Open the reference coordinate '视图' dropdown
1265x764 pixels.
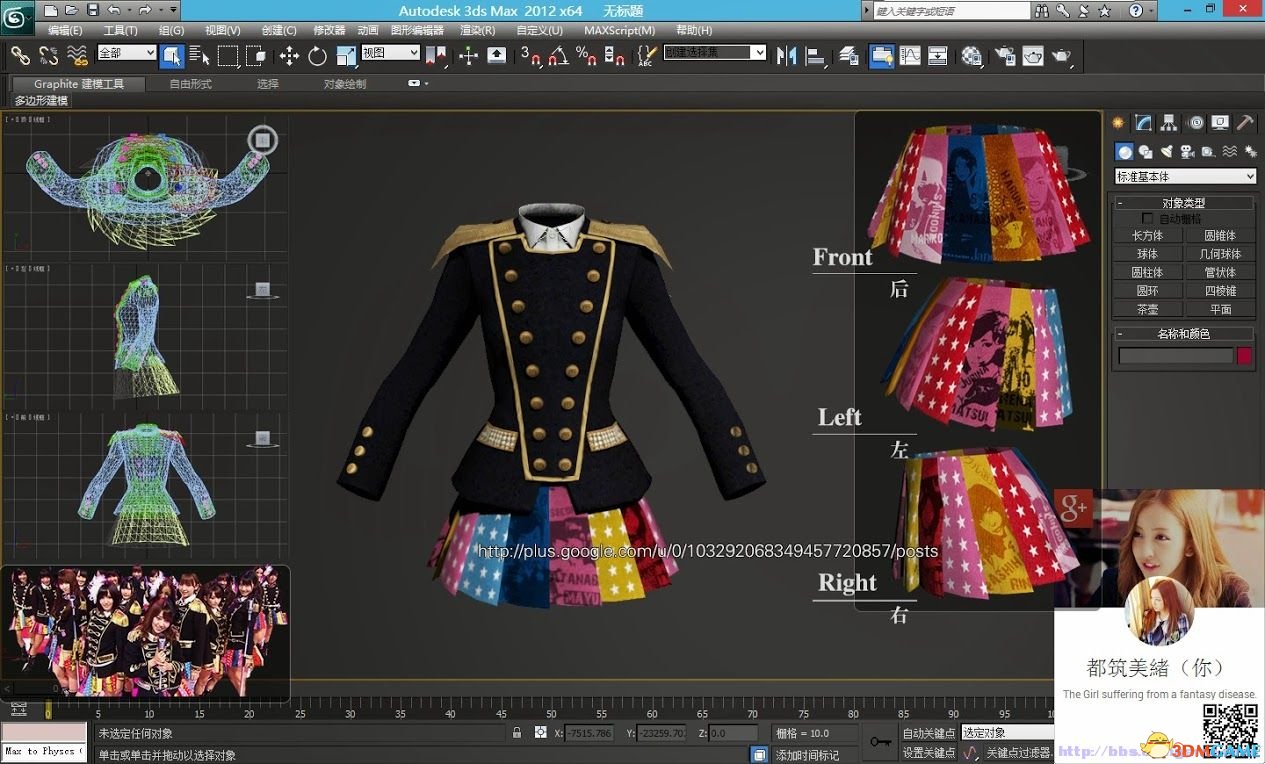pos(390,52)
